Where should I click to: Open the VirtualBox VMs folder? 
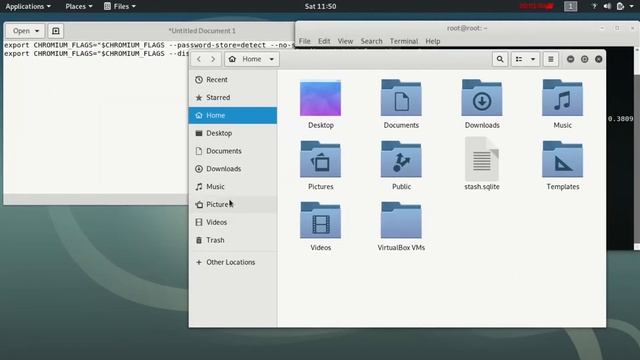(401, 220)
